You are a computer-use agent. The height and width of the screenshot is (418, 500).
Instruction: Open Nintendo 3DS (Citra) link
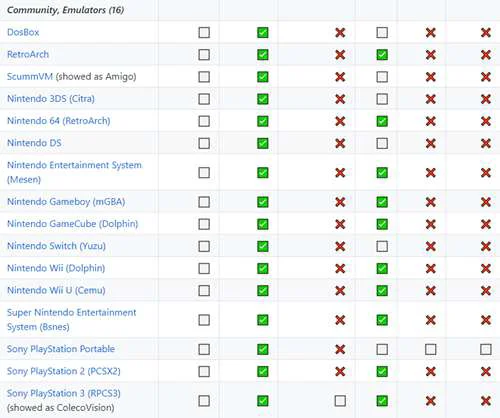coord(51,99)
